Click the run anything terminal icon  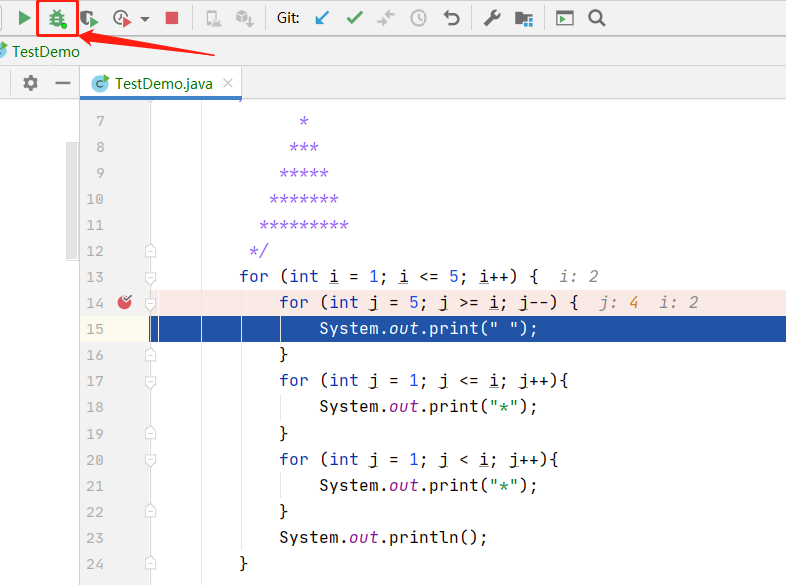coord(564,19)
